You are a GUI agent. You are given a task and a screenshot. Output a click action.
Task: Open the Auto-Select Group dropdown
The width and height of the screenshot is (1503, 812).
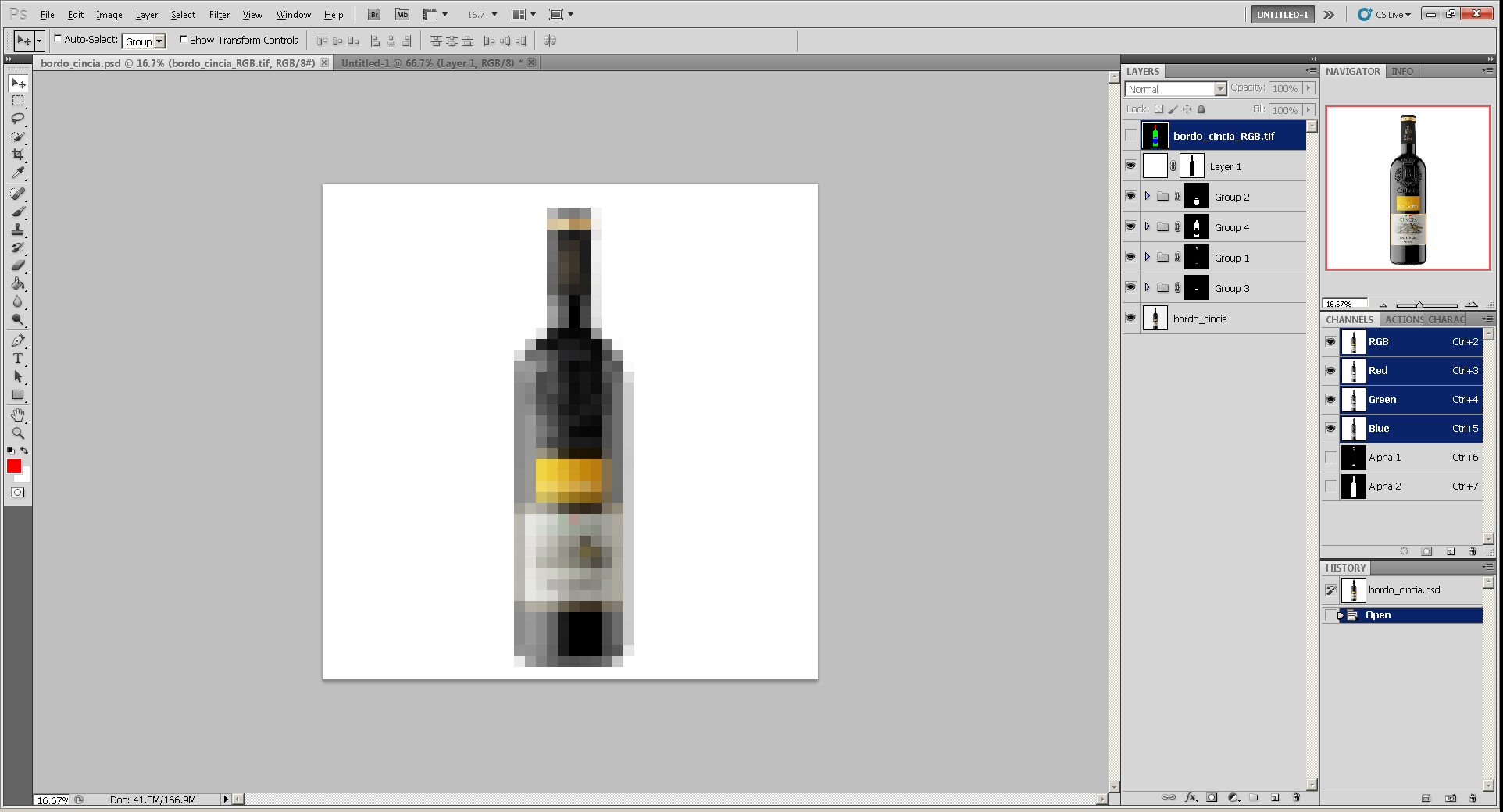(x=145, y=41)
